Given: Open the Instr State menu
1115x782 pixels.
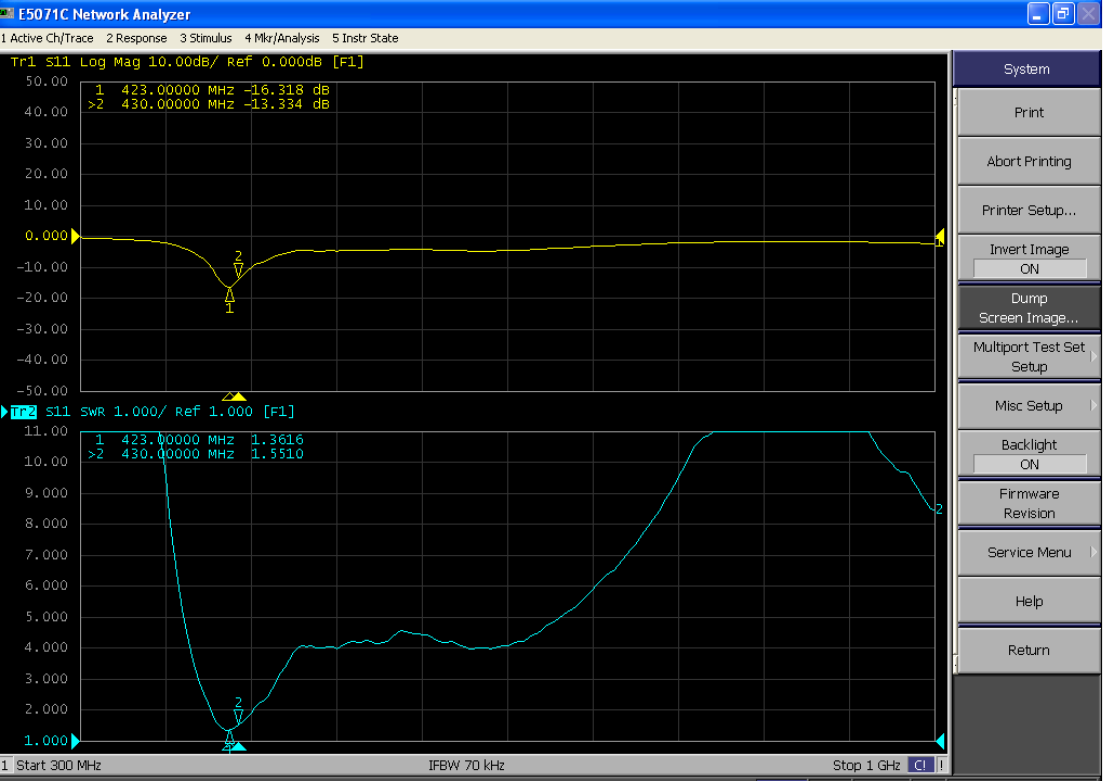Looking at the screenshot, I should pos(365,38).
